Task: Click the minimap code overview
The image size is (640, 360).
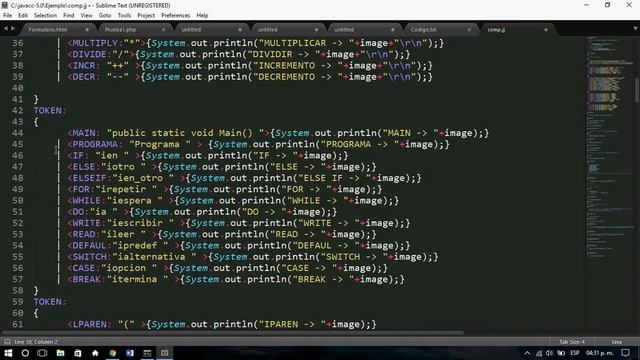Action: click(x=609, y=147)
